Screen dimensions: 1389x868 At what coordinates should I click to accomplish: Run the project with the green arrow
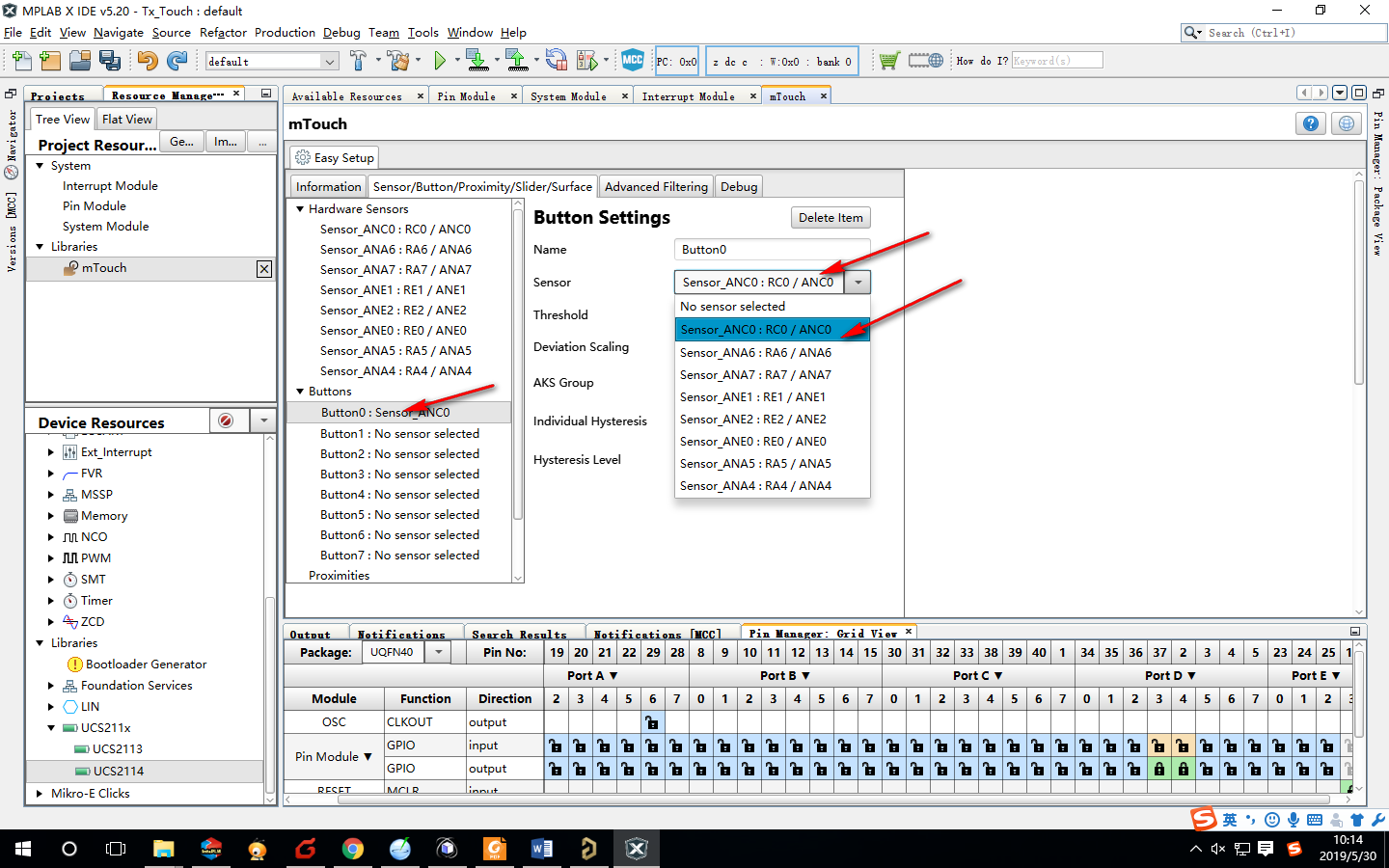440,61
